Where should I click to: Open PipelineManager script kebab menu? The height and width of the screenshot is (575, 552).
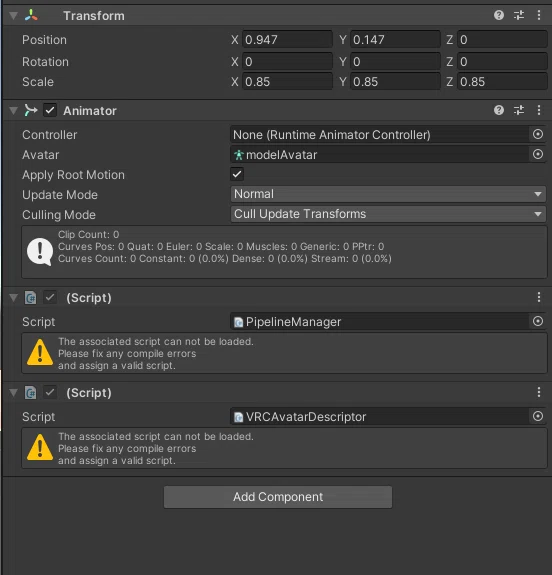click(x=538, y=297)
